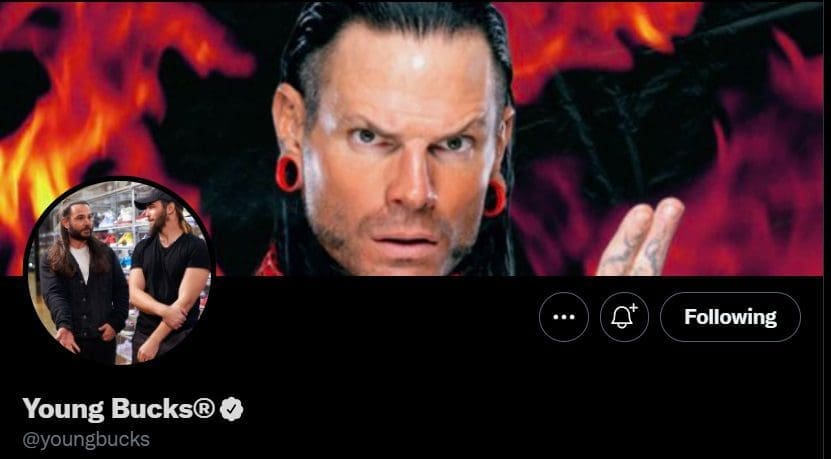Screen dimensions: 831x459
Task: Open the Young Bucks profile picture
Action: click(120, 273)
